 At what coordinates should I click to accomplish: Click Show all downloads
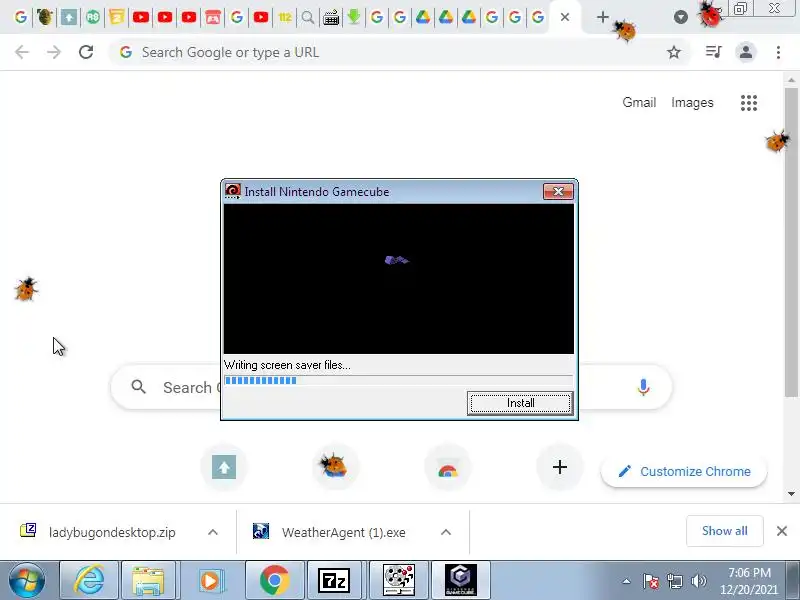tap(724, 531)
